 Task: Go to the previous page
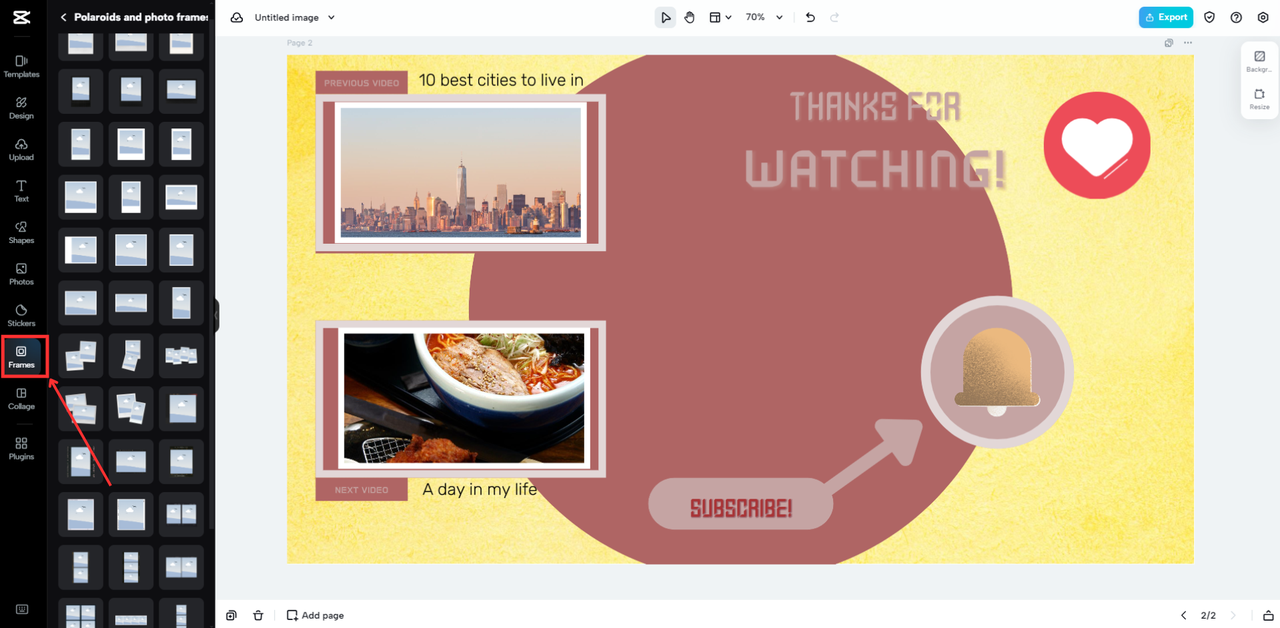[x=1184, y=615]
